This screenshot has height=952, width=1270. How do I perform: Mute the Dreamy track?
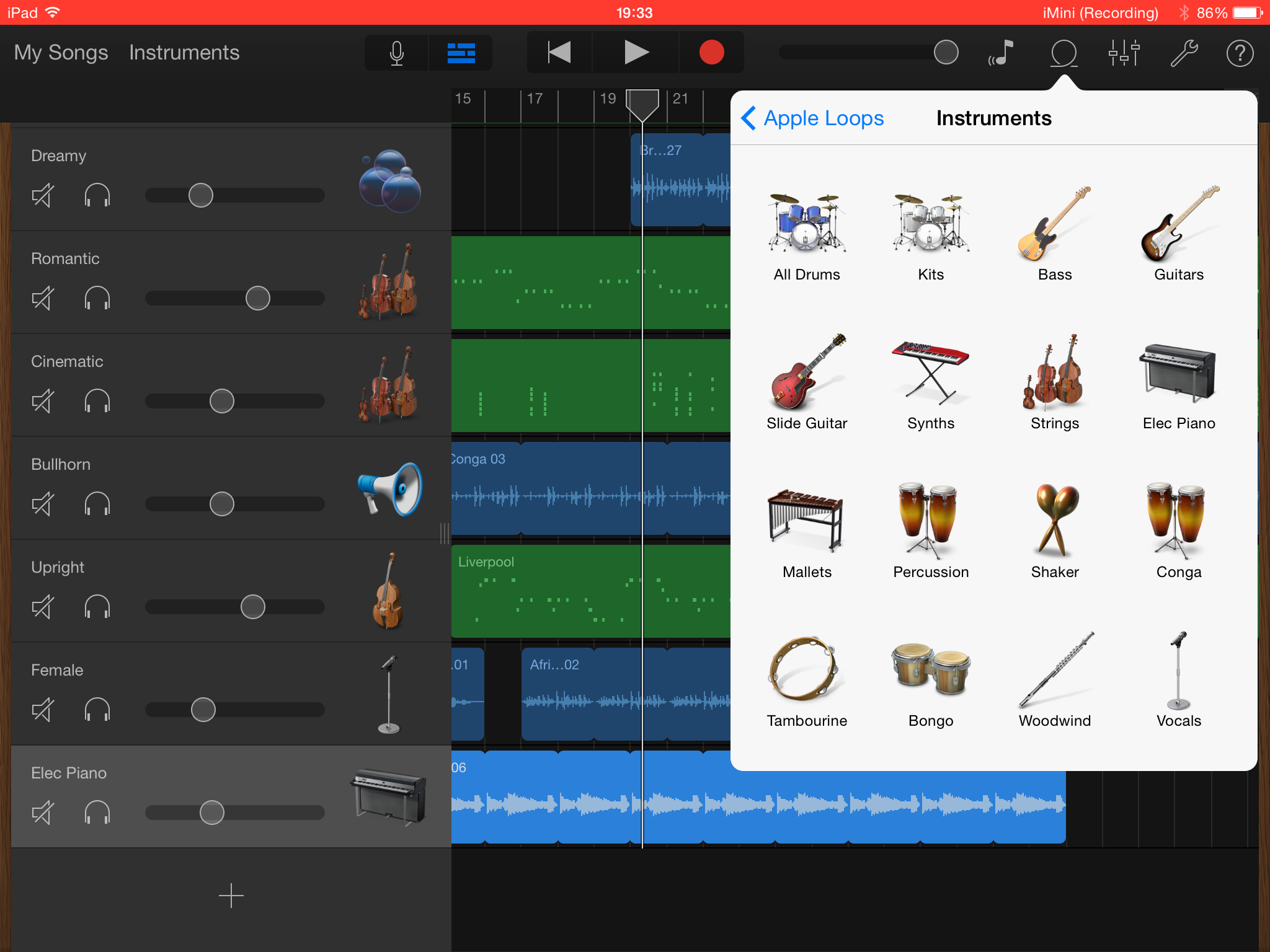tap(43, 196)
